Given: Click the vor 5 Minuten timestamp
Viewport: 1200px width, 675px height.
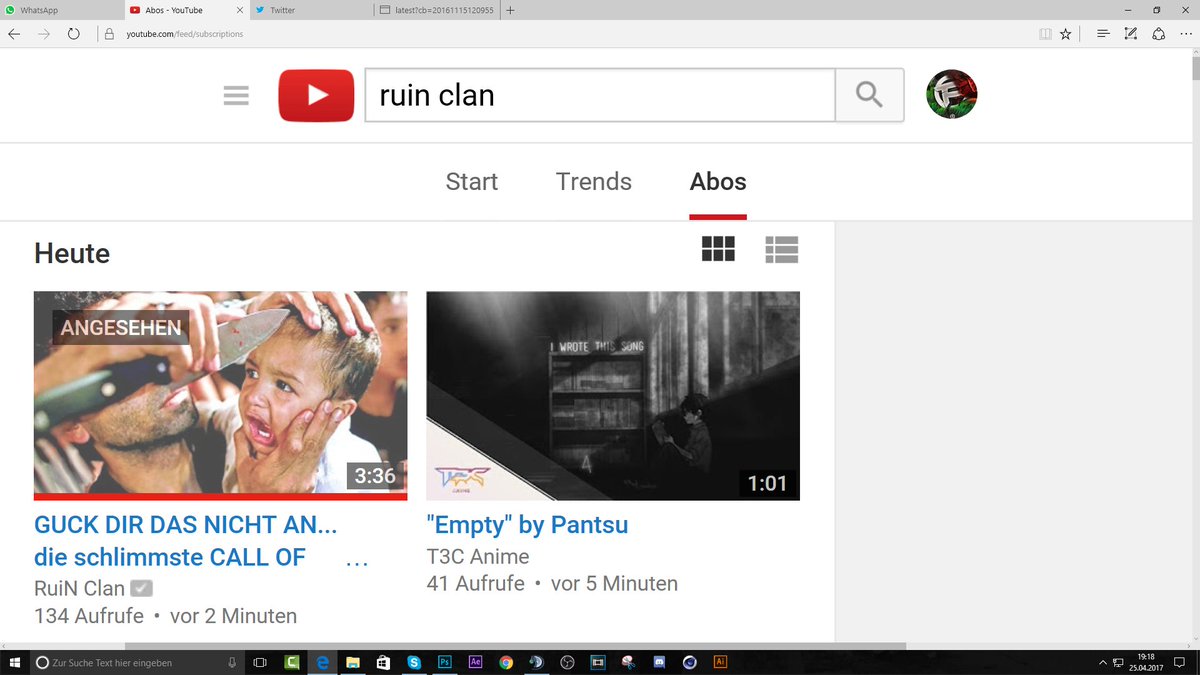Looking at the screenshot, I should point(614,583).
